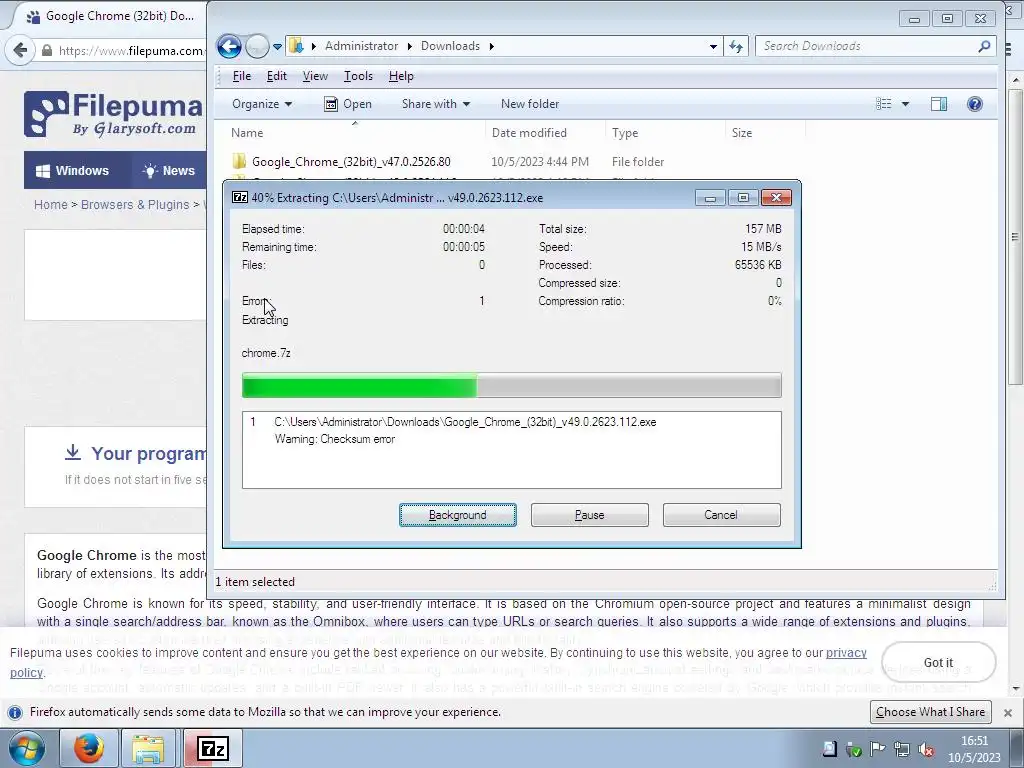Open the File menu in Explorer

click(242, 76)
